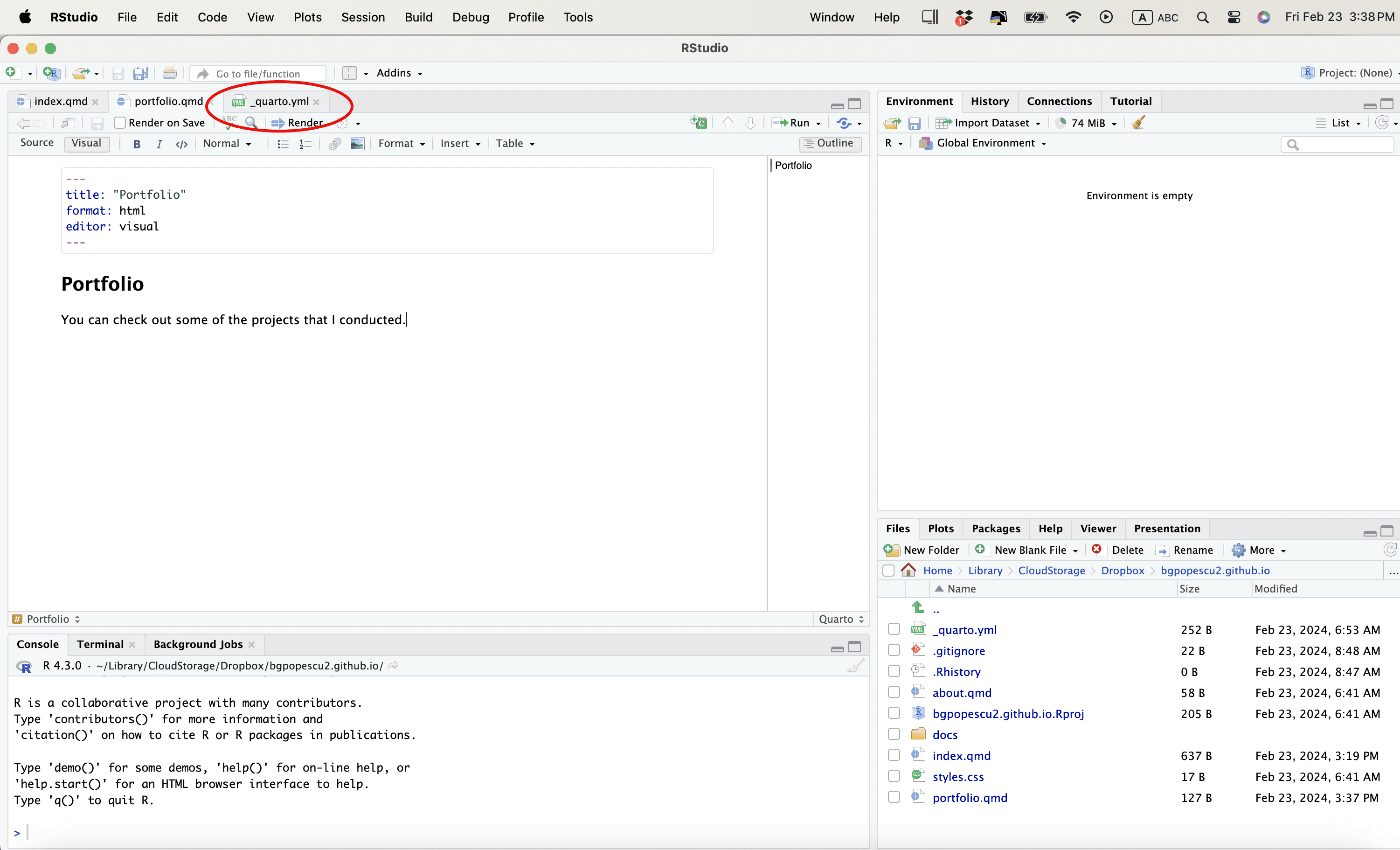Open the Session menu
Viewport: 1400px width, 850px height.
click(x=362, y=17)
